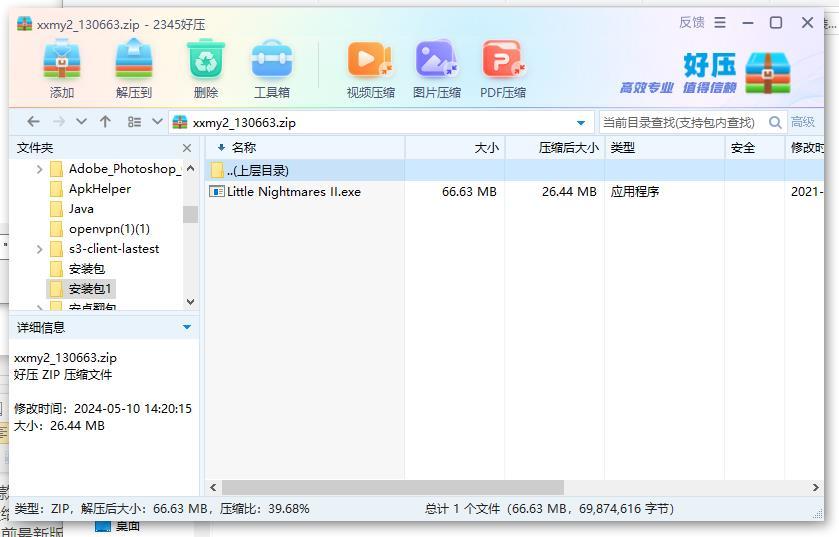This screenshot has height=537, width=839.
Task: Click horizontal scrollbar right arrow
Action: (x=815, y=487)
